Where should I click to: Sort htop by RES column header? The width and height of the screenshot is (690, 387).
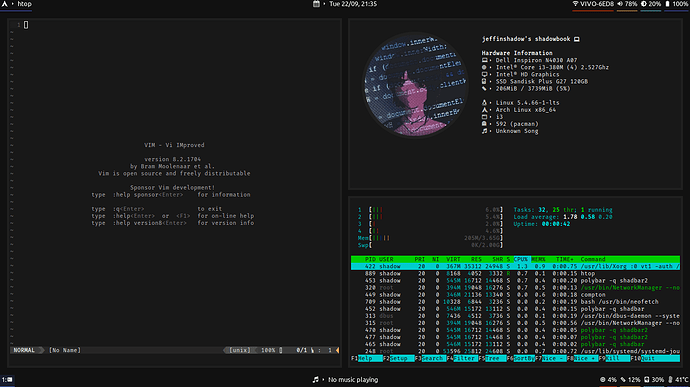[x=476, y=259]
